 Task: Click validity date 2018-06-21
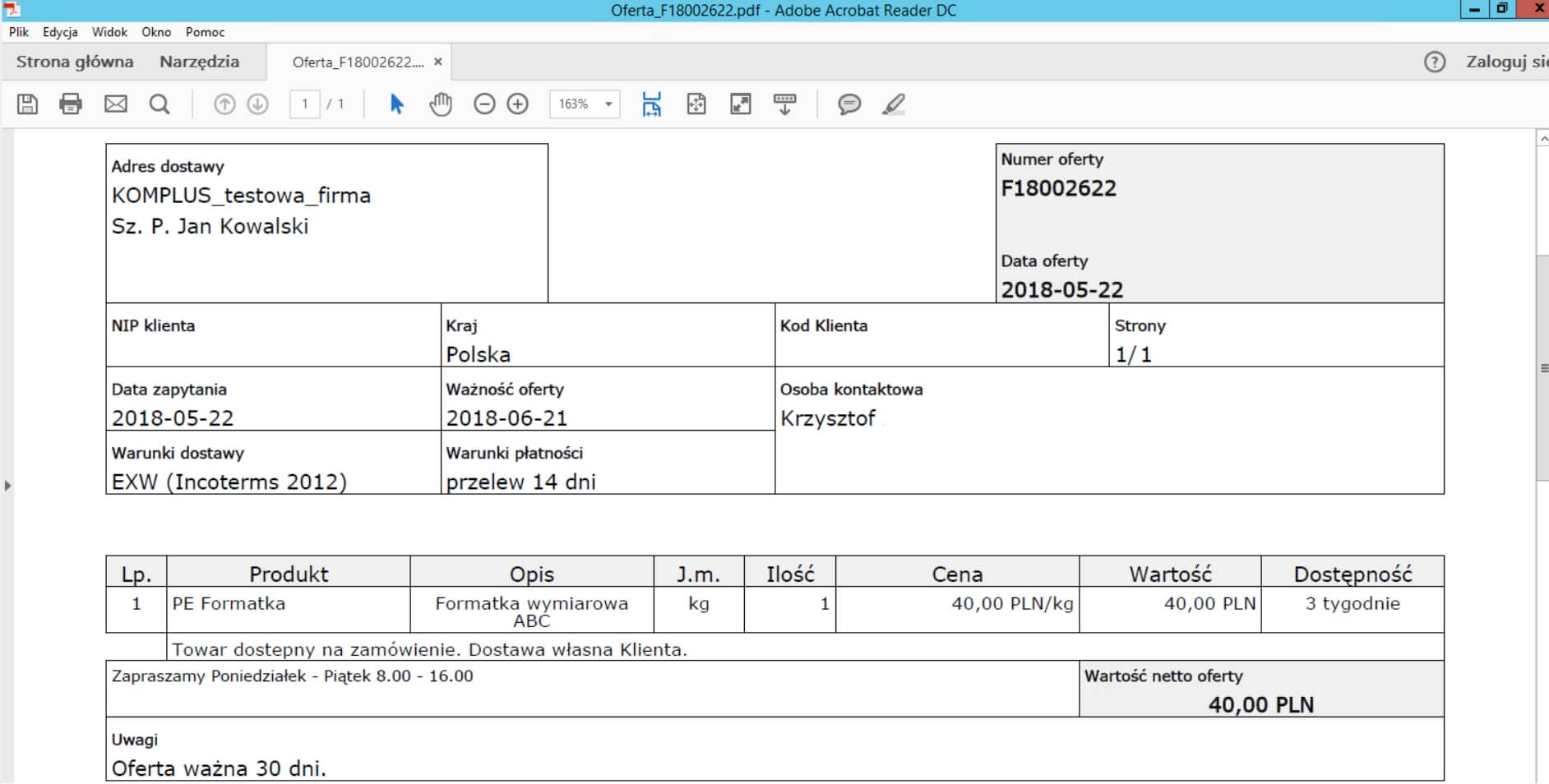click(506, 417)
